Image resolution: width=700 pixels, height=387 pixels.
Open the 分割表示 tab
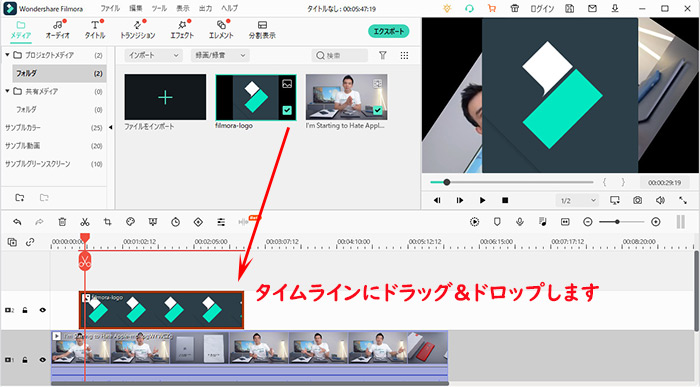pos(262,30)
